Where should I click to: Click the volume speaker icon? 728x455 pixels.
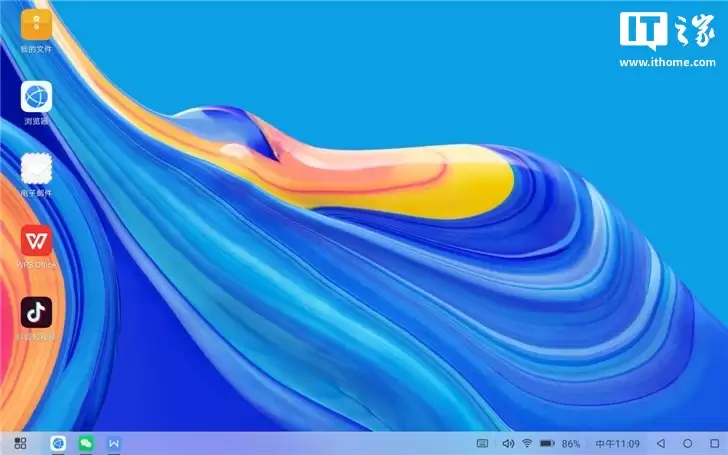pyautogui.click(x=507, y=443)
